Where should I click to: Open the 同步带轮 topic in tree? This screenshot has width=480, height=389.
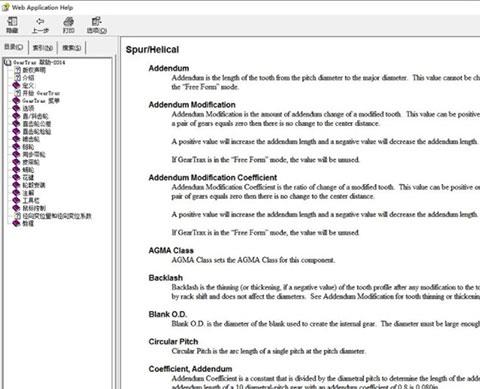coord(34,154)
